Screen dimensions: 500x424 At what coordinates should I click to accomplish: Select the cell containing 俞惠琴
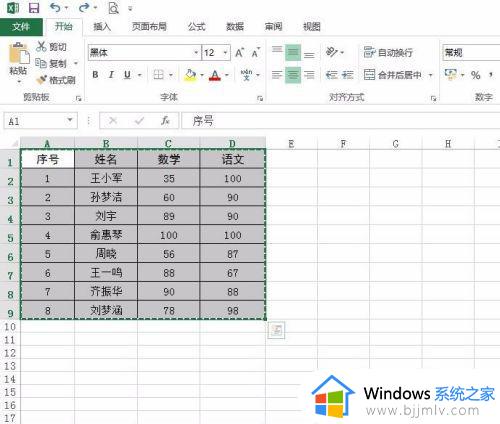click(106, 235)
